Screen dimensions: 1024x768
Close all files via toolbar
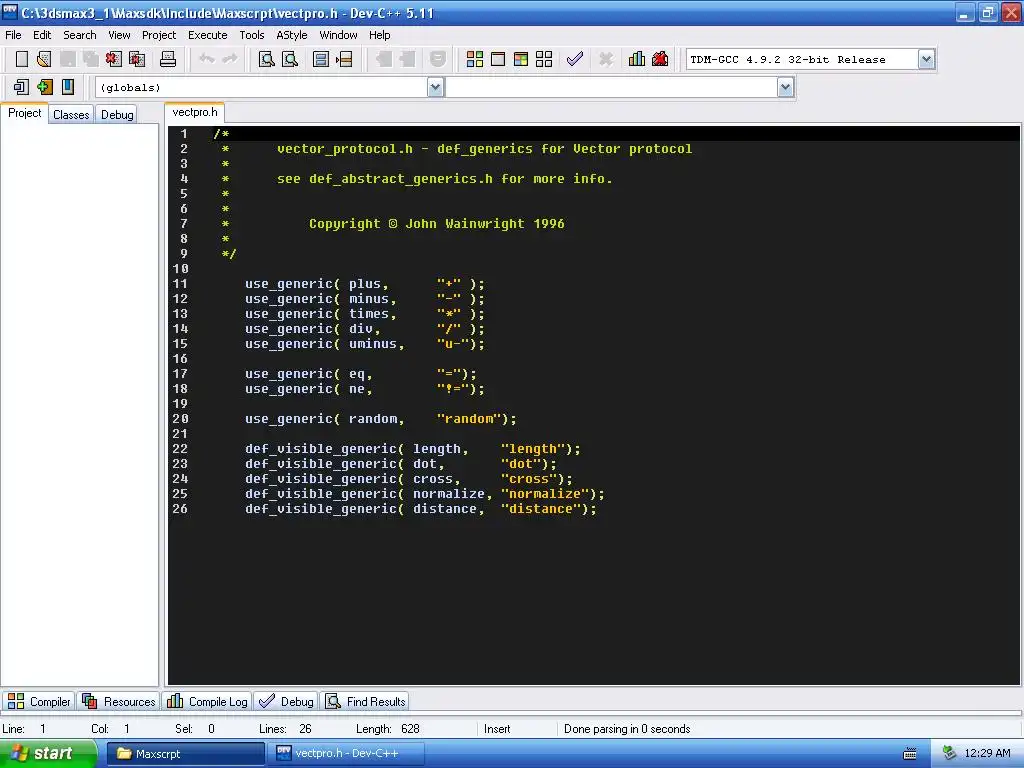click(x=137, y=59)
